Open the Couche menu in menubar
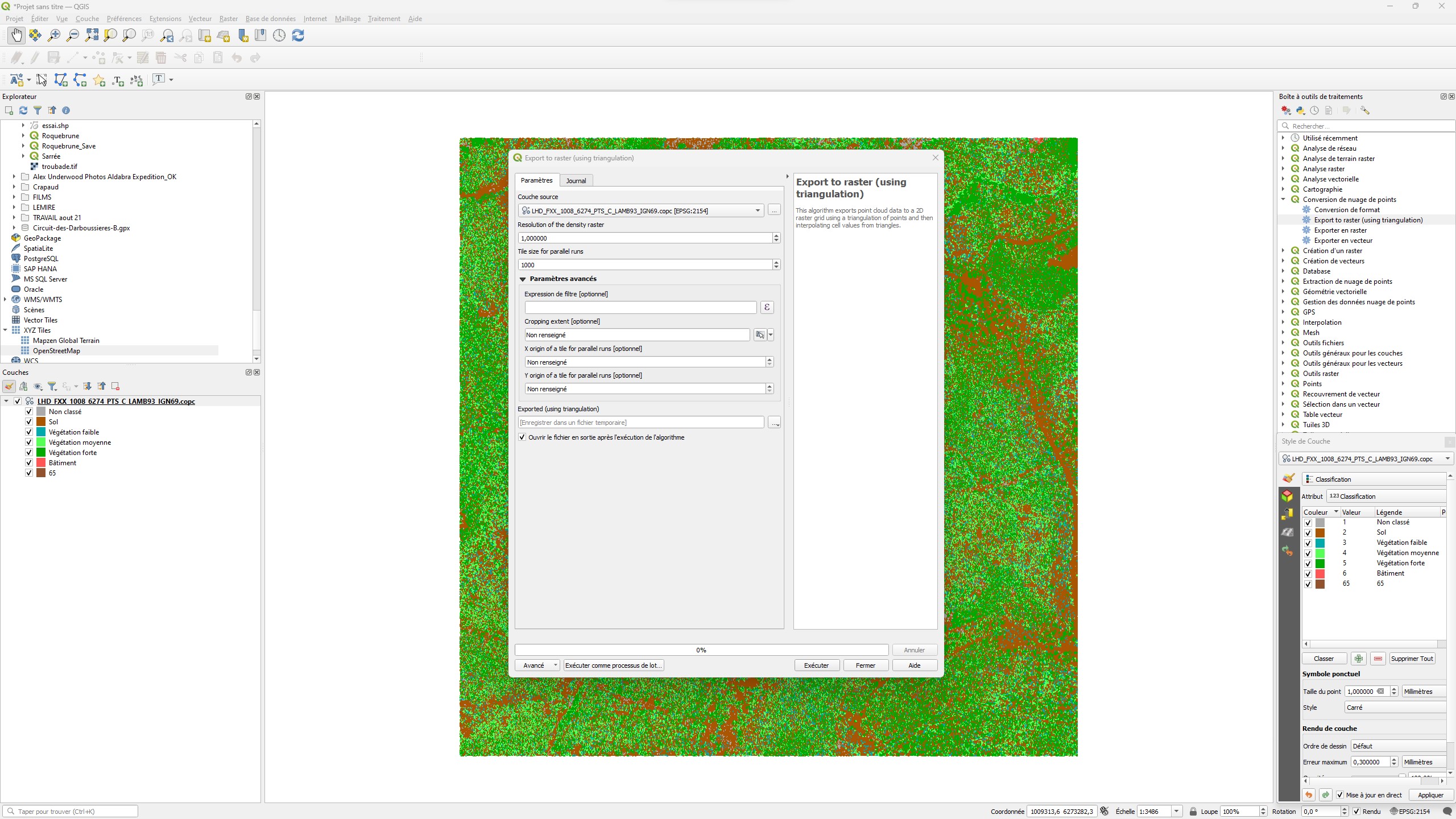Viewport: 1456px width, 819px height. tap(87, 18)
